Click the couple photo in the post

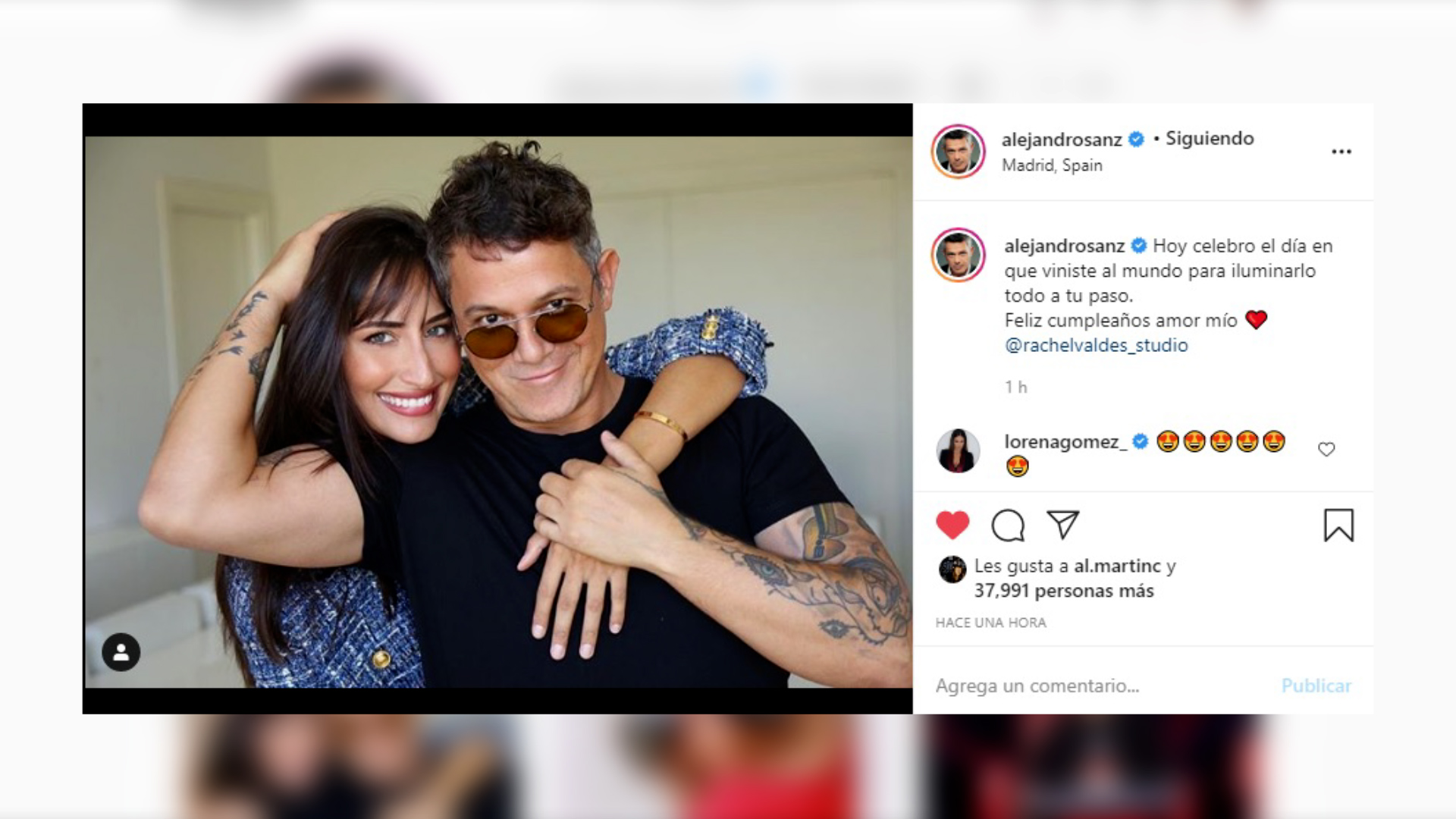tap(498, 412)
